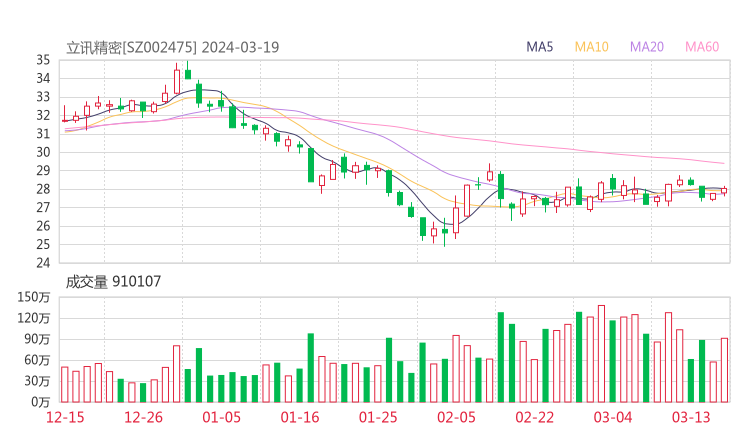Click the 02-22 date label

pyautogui.click(x=534, y=417)
